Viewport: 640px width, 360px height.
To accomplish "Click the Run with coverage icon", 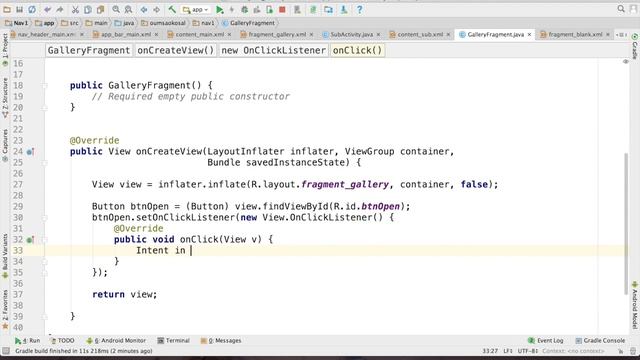I will (257, 9).
